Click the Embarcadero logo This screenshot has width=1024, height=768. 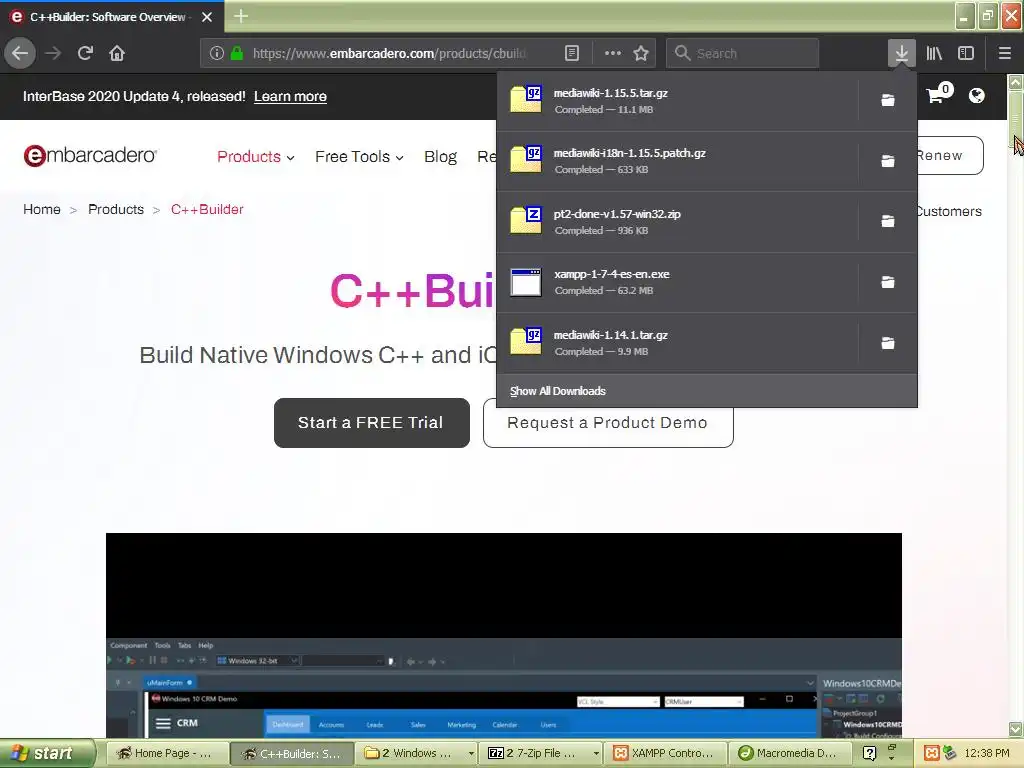[90, 155]
